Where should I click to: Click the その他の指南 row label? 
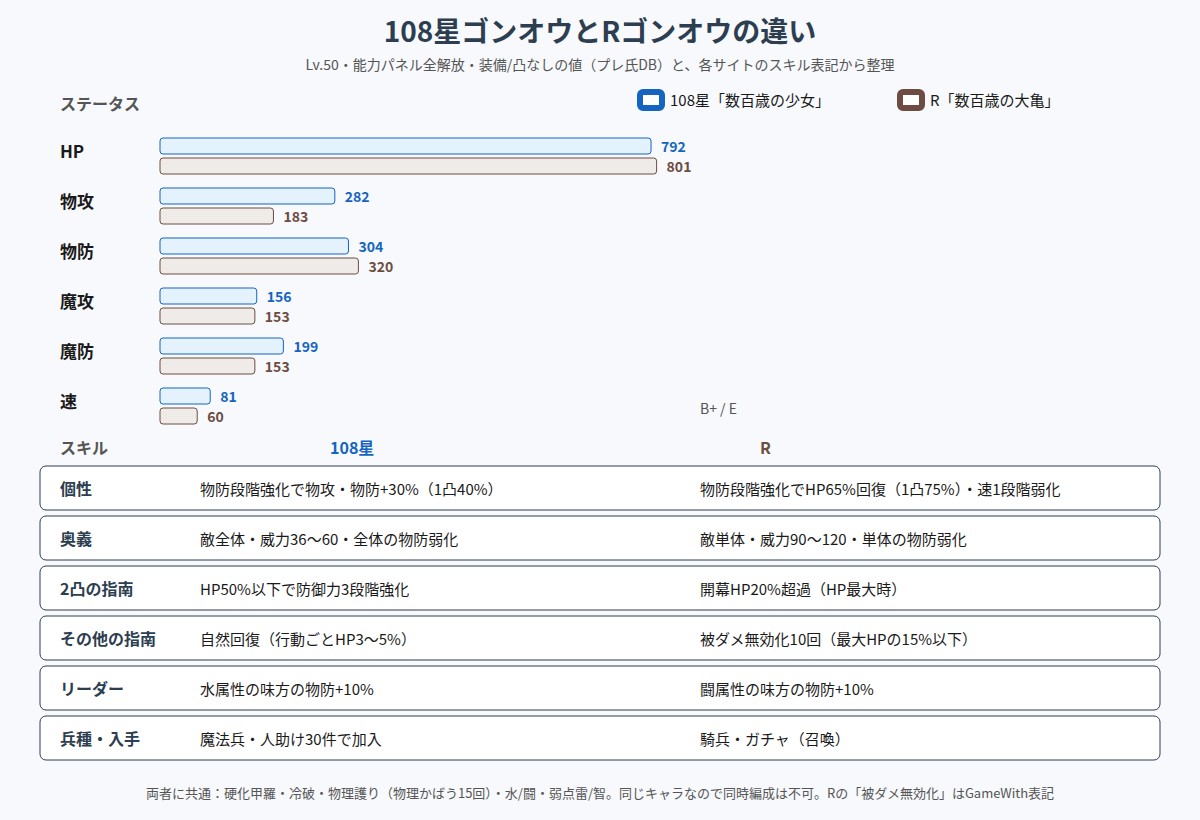coord(108,640)
